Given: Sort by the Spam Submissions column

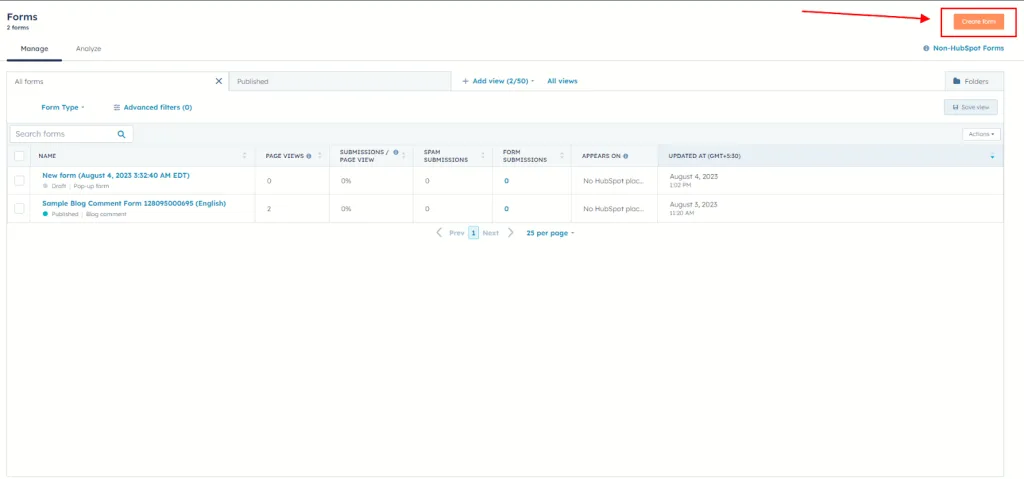Looking at the screenshot, I should click(x=483, y=156).
